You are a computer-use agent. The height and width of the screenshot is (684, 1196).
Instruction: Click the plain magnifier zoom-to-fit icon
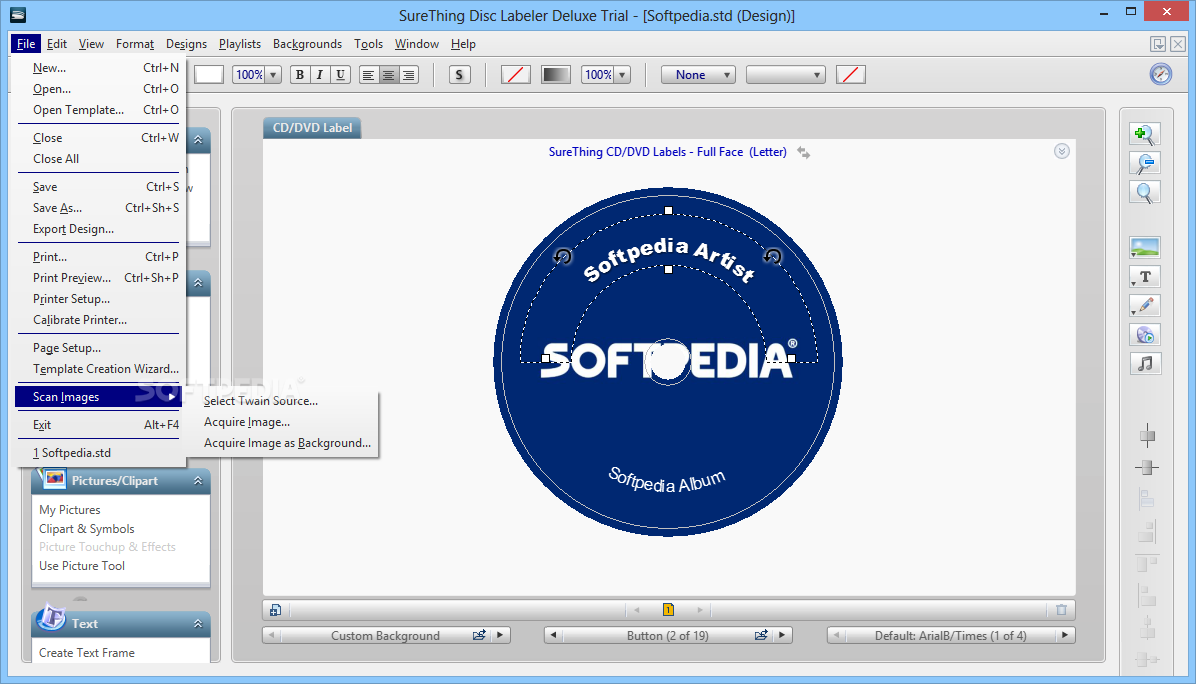1144,192
